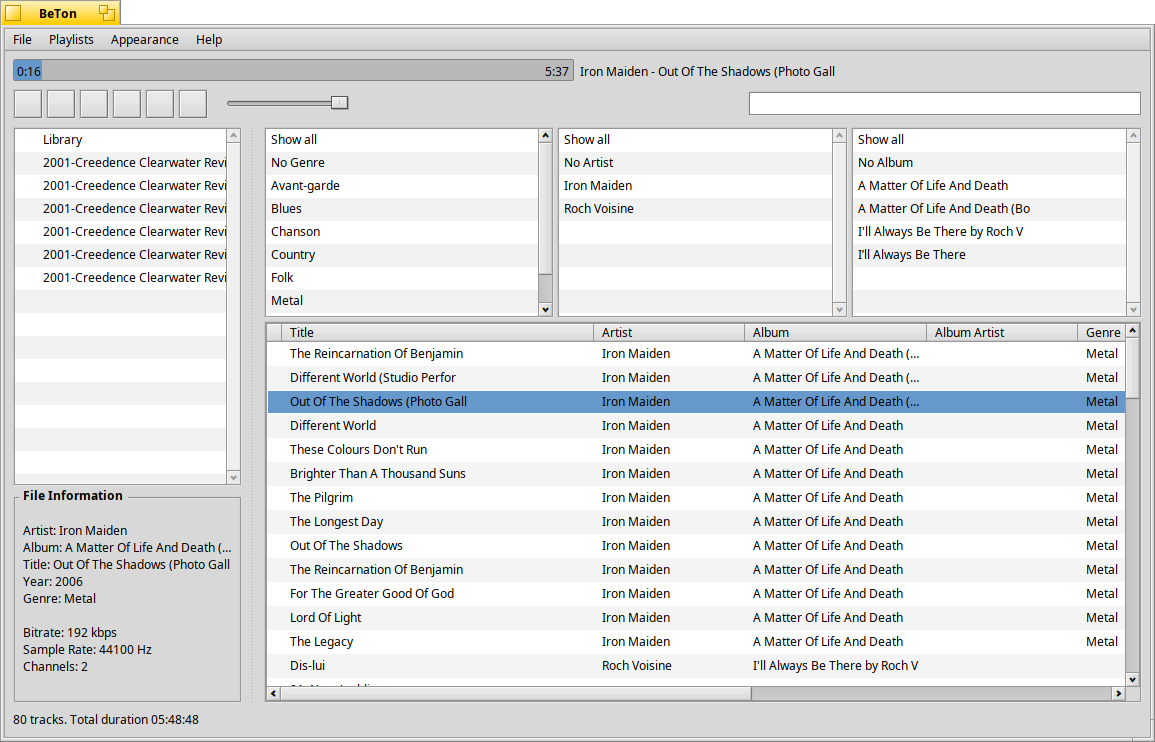Click the volume slider knob

[339, 102]
